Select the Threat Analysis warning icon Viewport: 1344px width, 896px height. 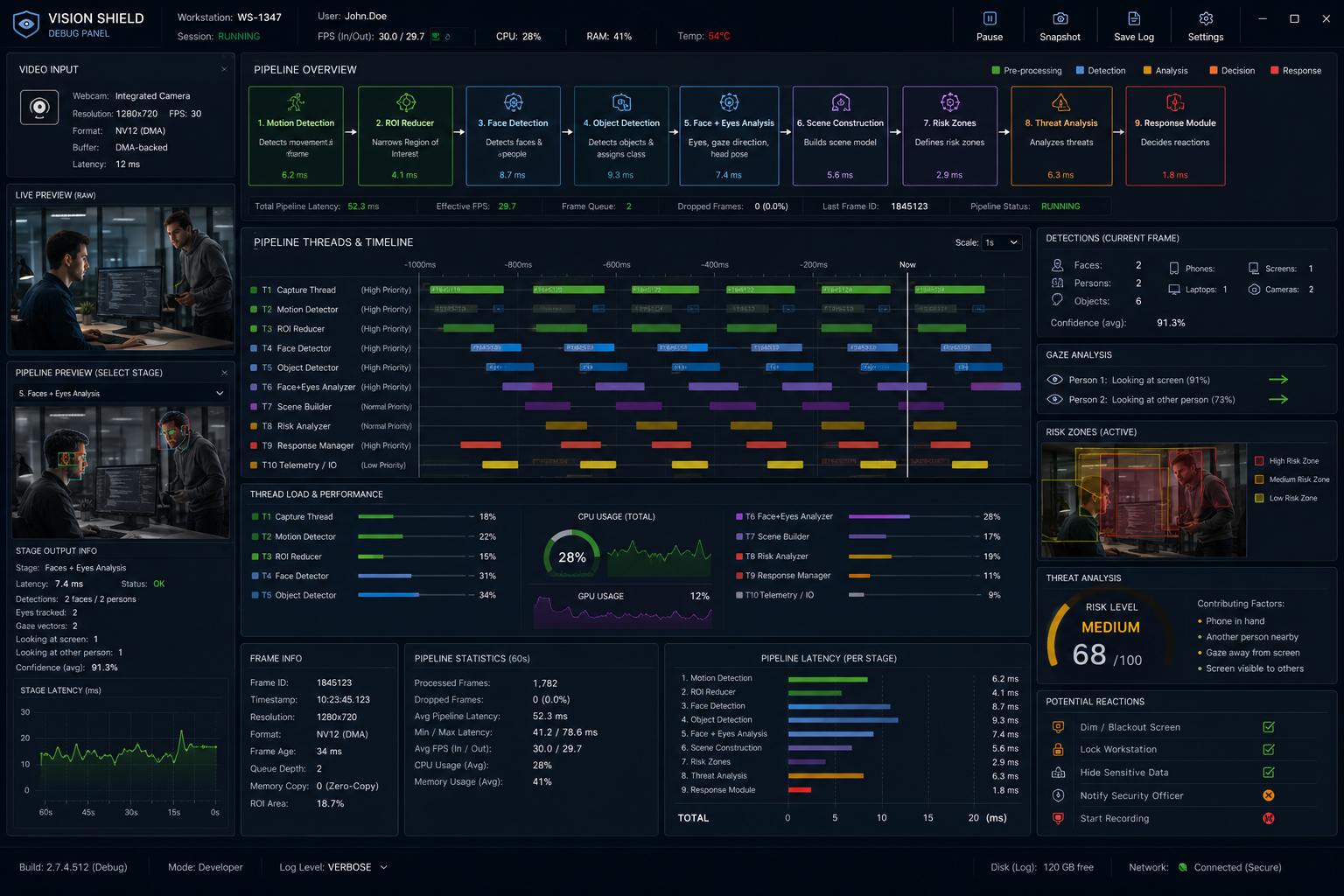(x=1060, y=102)
